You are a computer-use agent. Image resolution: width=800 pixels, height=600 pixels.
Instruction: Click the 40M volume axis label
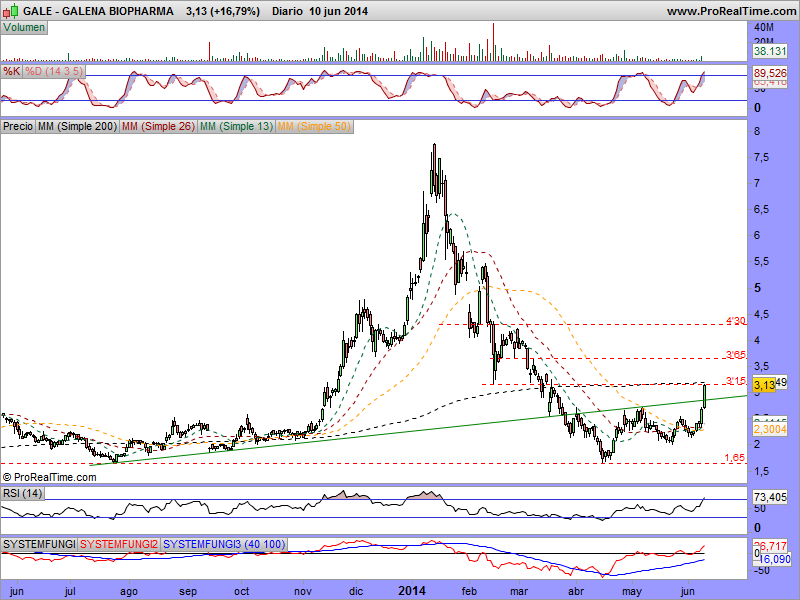[764, 27]
